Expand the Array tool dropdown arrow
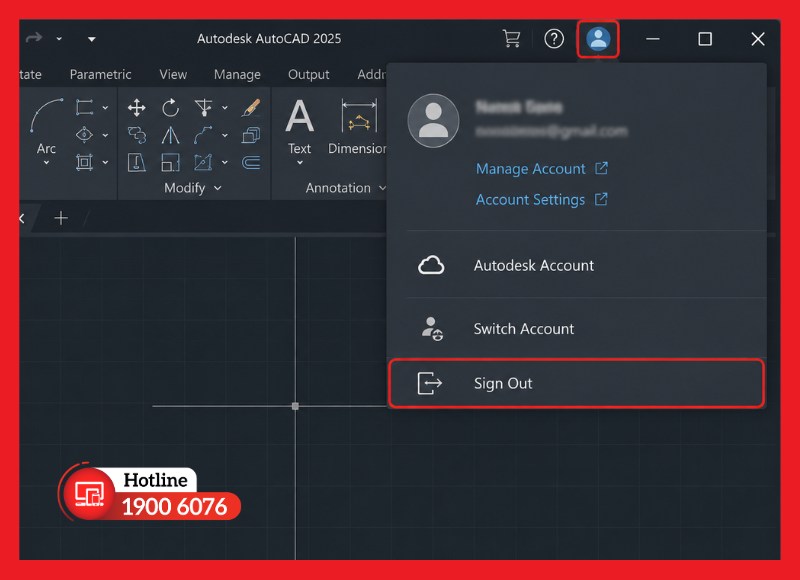800x580 pixels. (x=224, y=162)
